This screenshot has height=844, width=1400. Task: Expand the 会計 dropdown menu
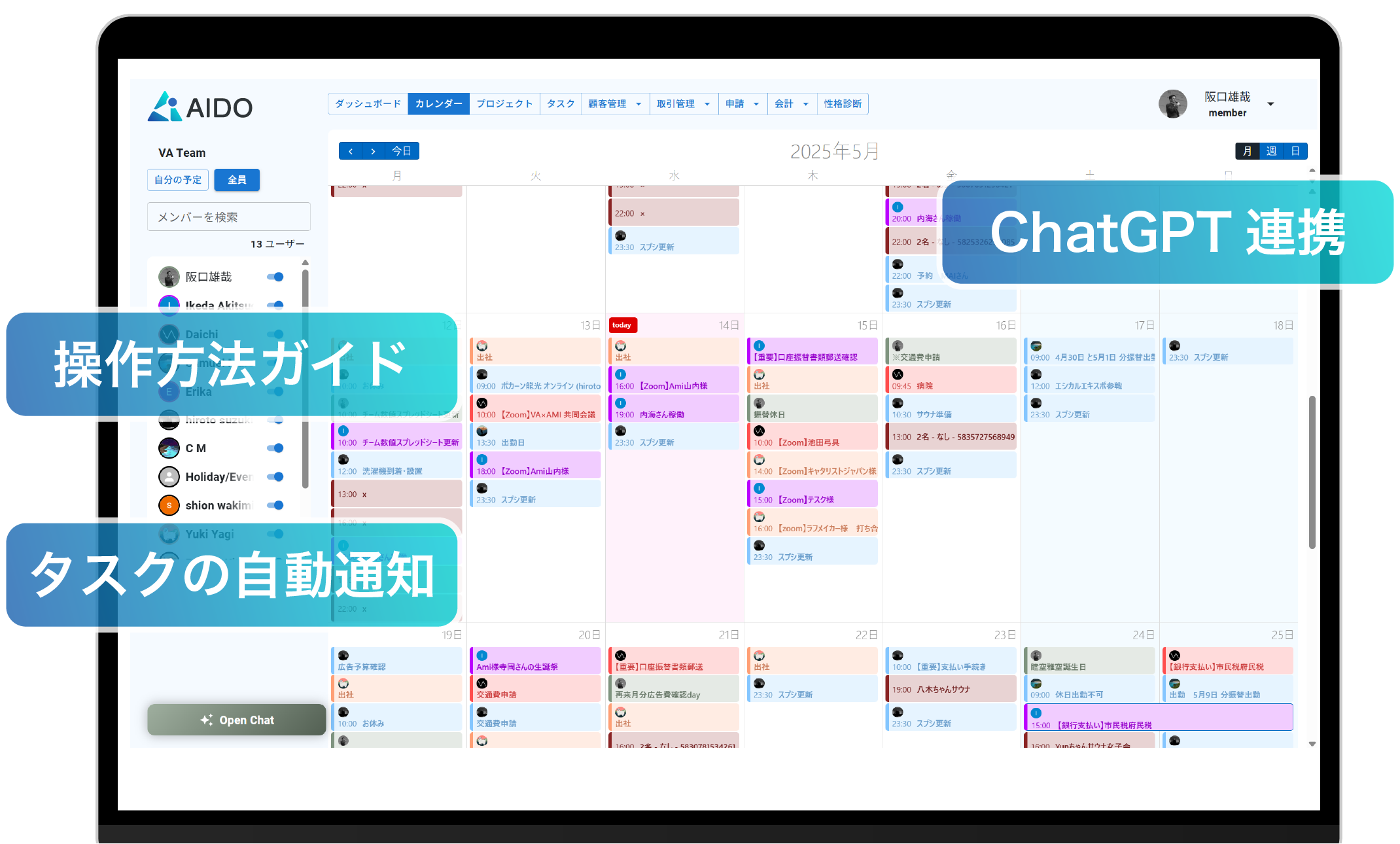[x=792, y=104]
